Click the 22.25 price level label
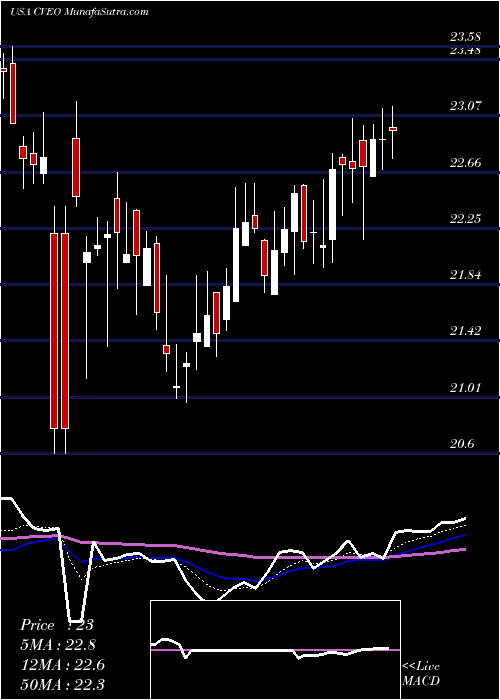 coord(465,218)
